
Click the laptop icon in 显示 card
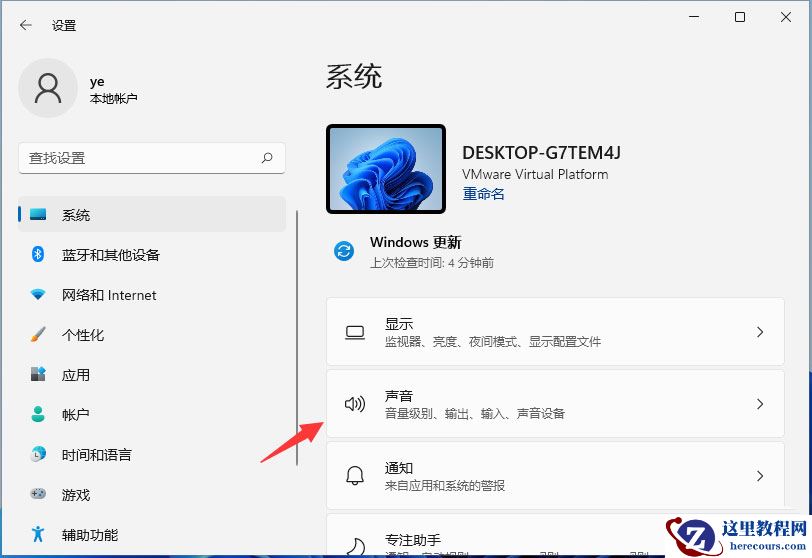355,332
